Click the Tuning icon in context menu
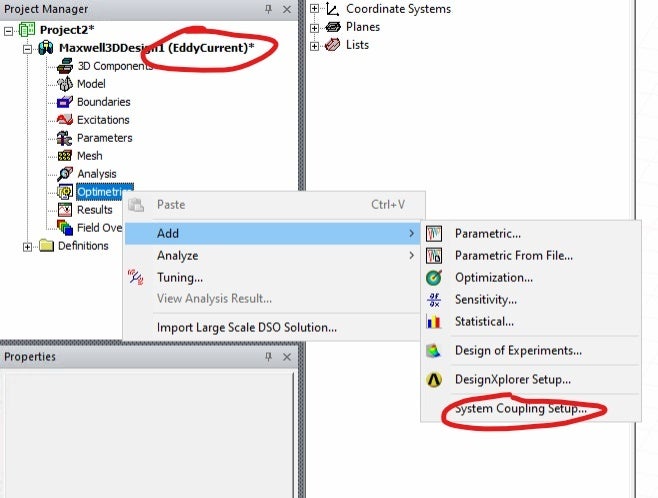This screenshot has height=498, width=658. click(136, 277)
